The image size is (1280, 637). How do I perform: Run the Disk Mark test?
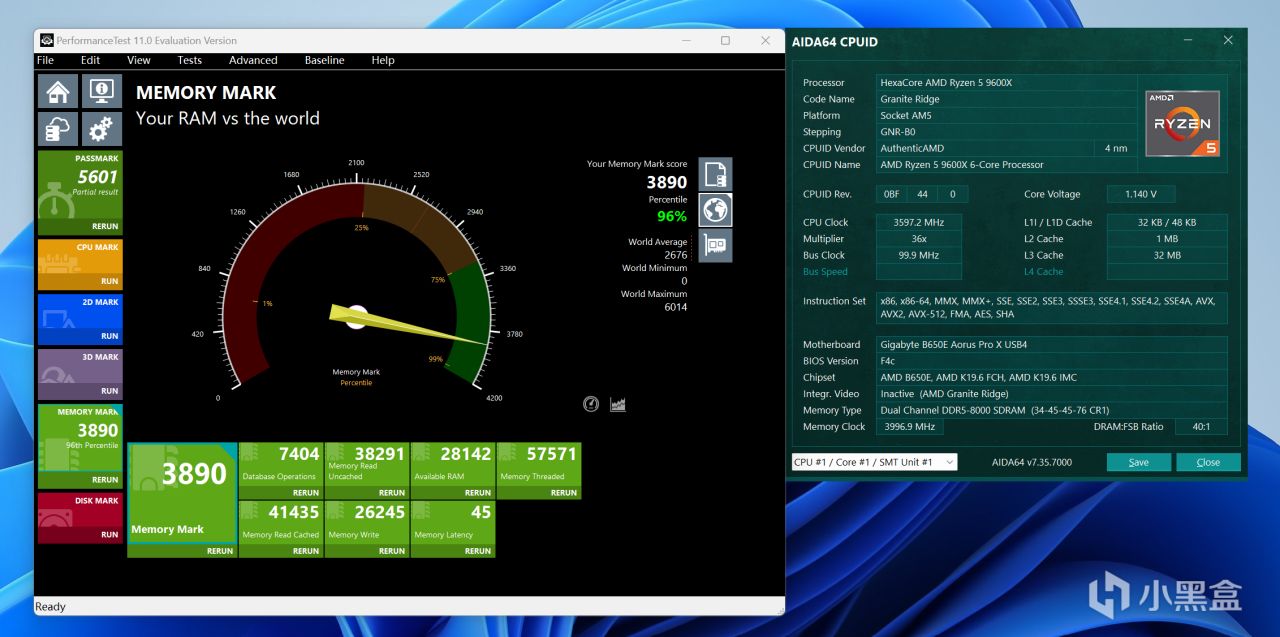[109, 535]
